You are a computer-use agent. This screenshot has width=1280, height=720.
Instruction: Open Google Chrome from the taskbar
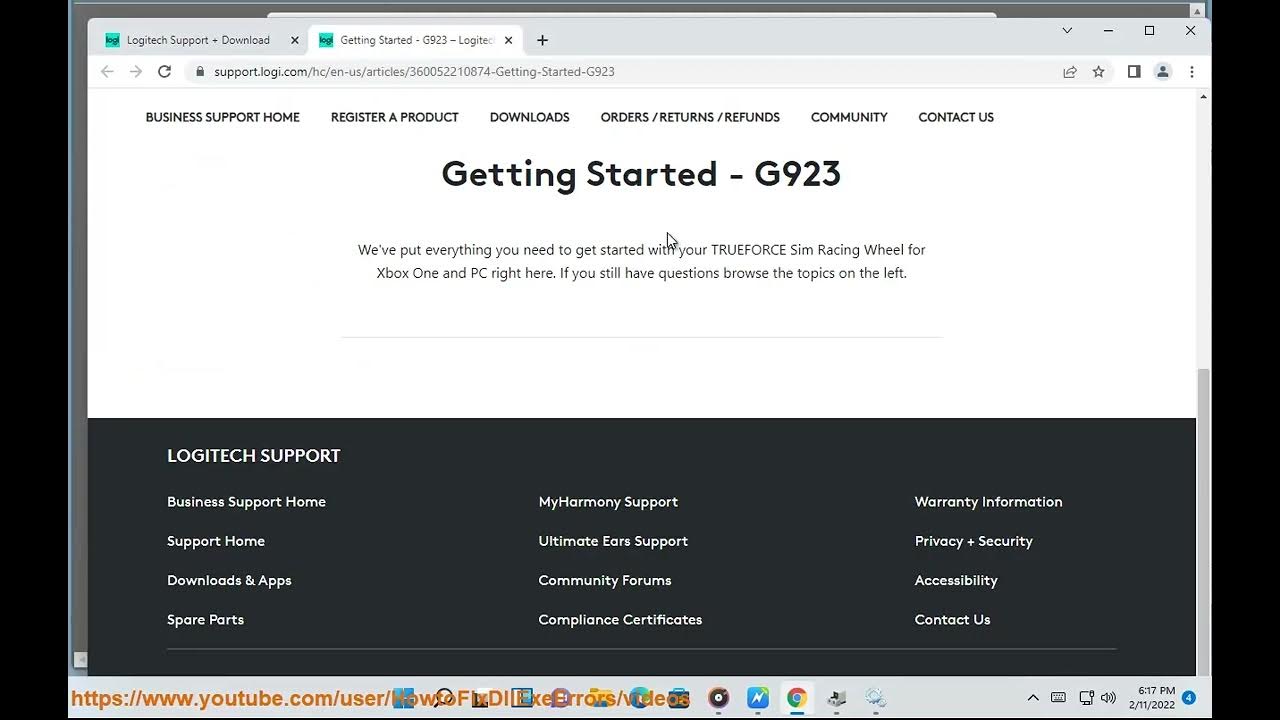(x=797, y=698)
